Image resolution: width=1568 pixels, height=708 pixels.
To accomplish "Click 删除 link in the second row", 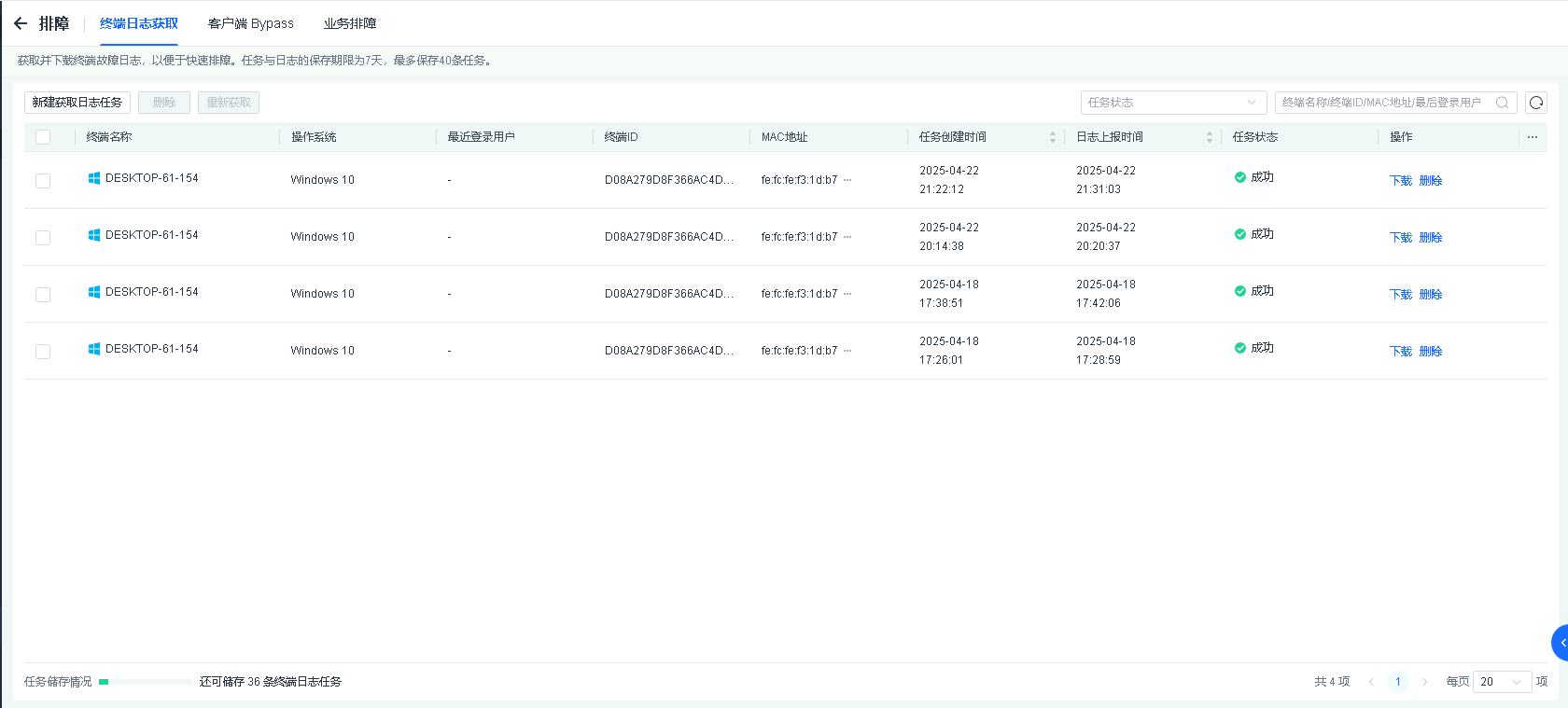I will click(1430, 238).
